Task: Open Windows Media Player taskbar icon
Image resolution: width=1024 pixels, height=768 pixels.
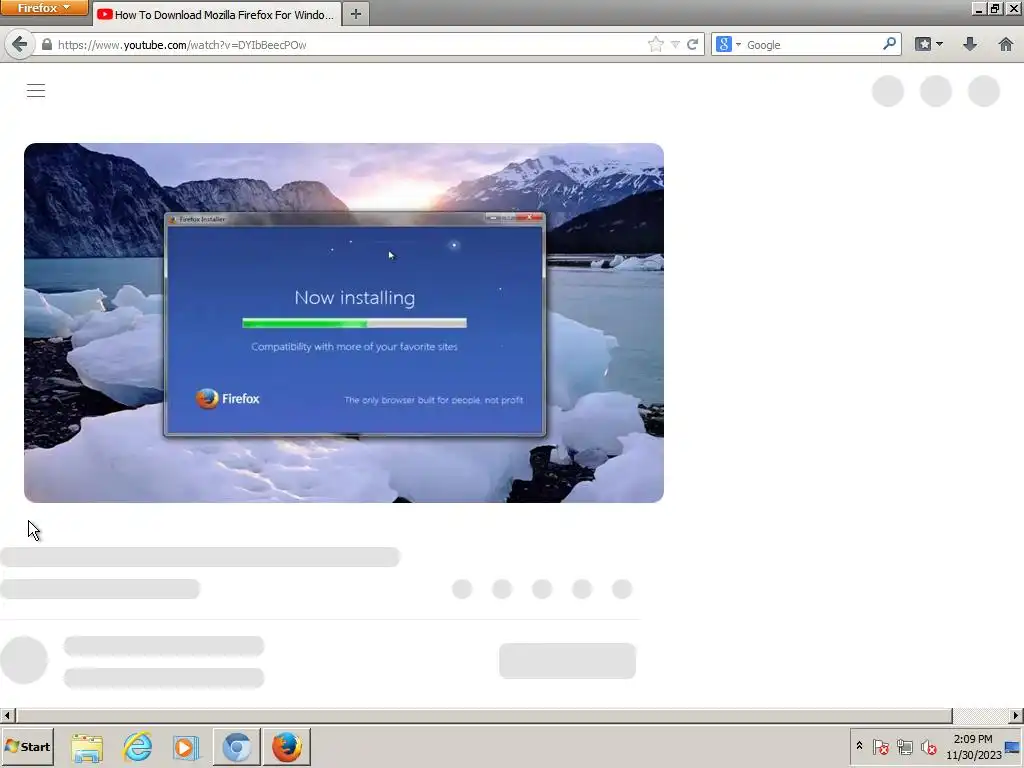Action: (186, 747)
